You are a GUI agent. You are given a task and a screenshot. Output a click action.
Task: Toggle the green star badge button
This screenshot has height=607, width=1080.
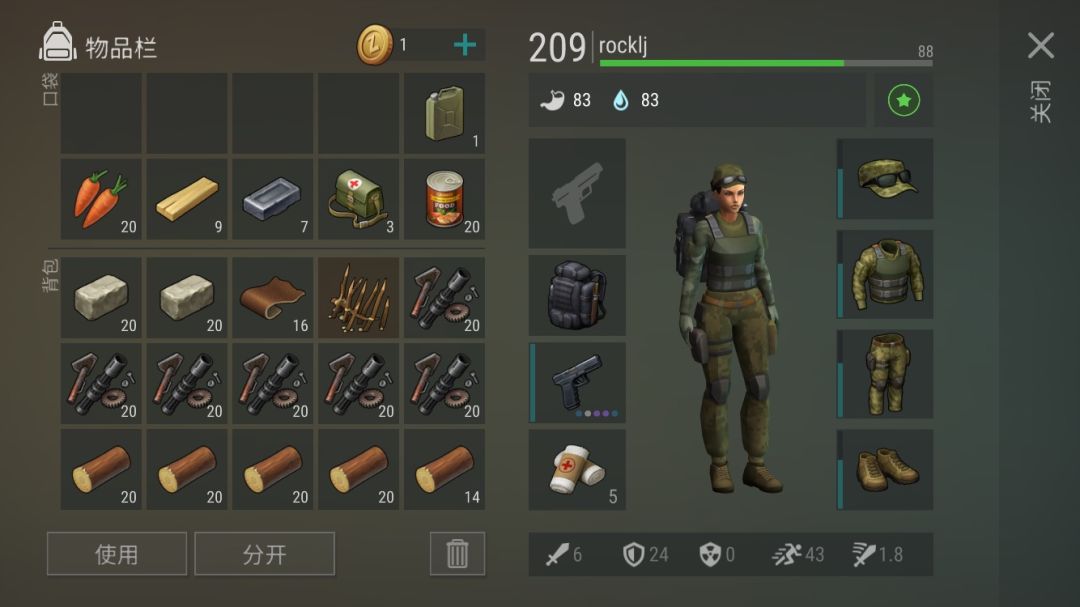point(904,101)
